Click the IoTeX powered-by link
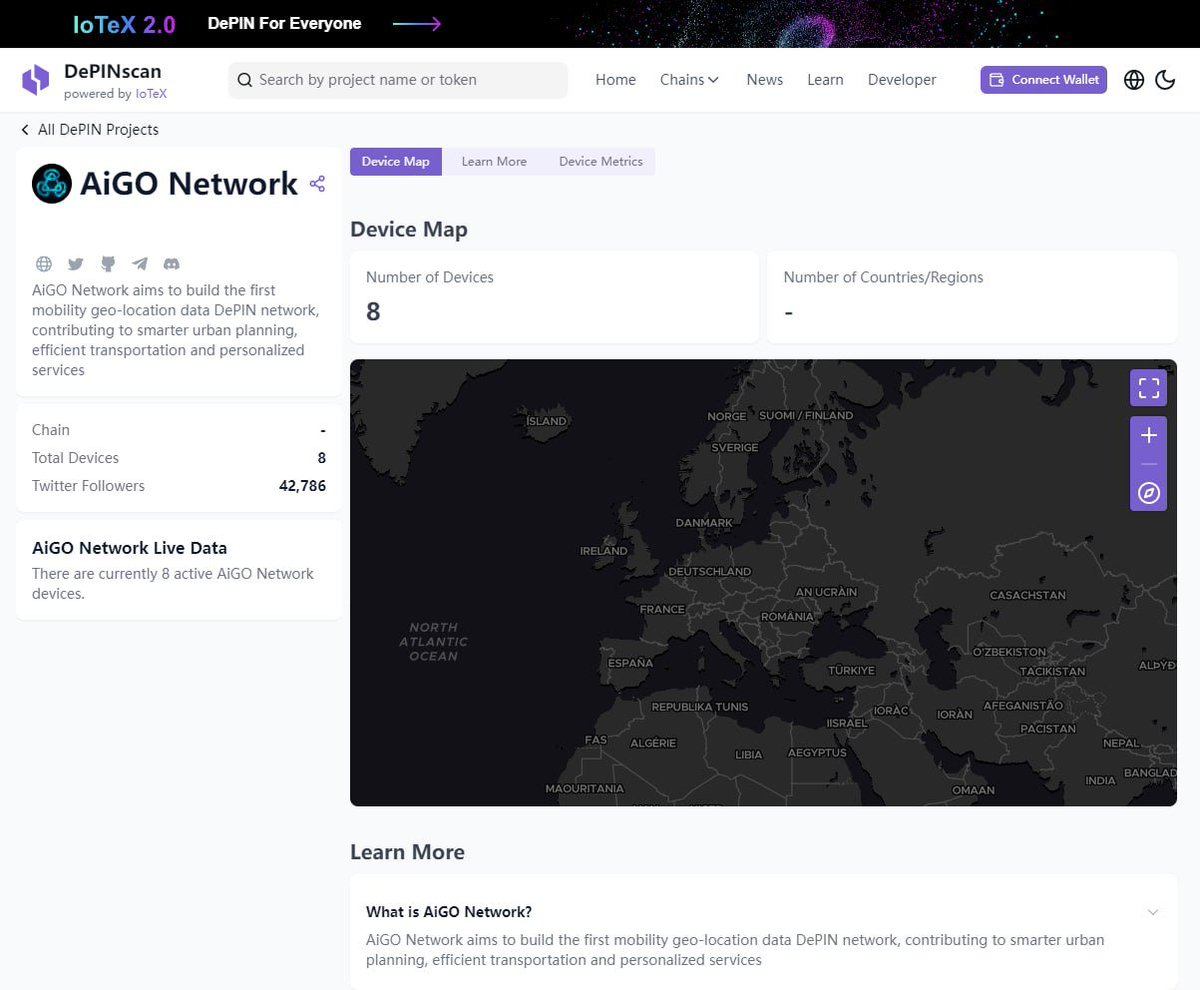The image size is (1200, 990). pos(151,94)
